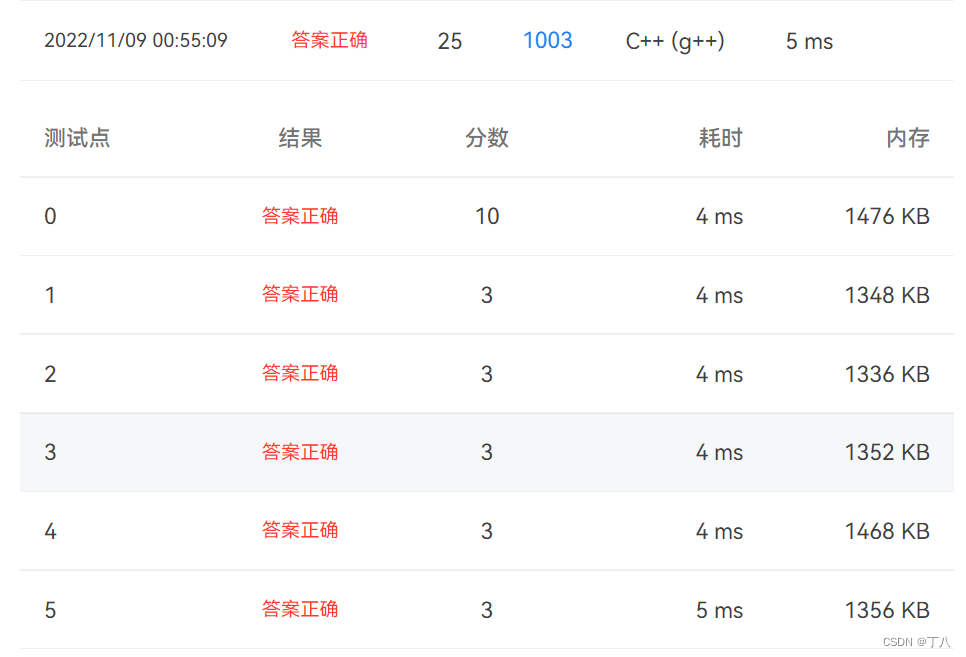Viewport: 966px width, 657px height.
Task: Open problem link 1003
Action: point(547,41)
